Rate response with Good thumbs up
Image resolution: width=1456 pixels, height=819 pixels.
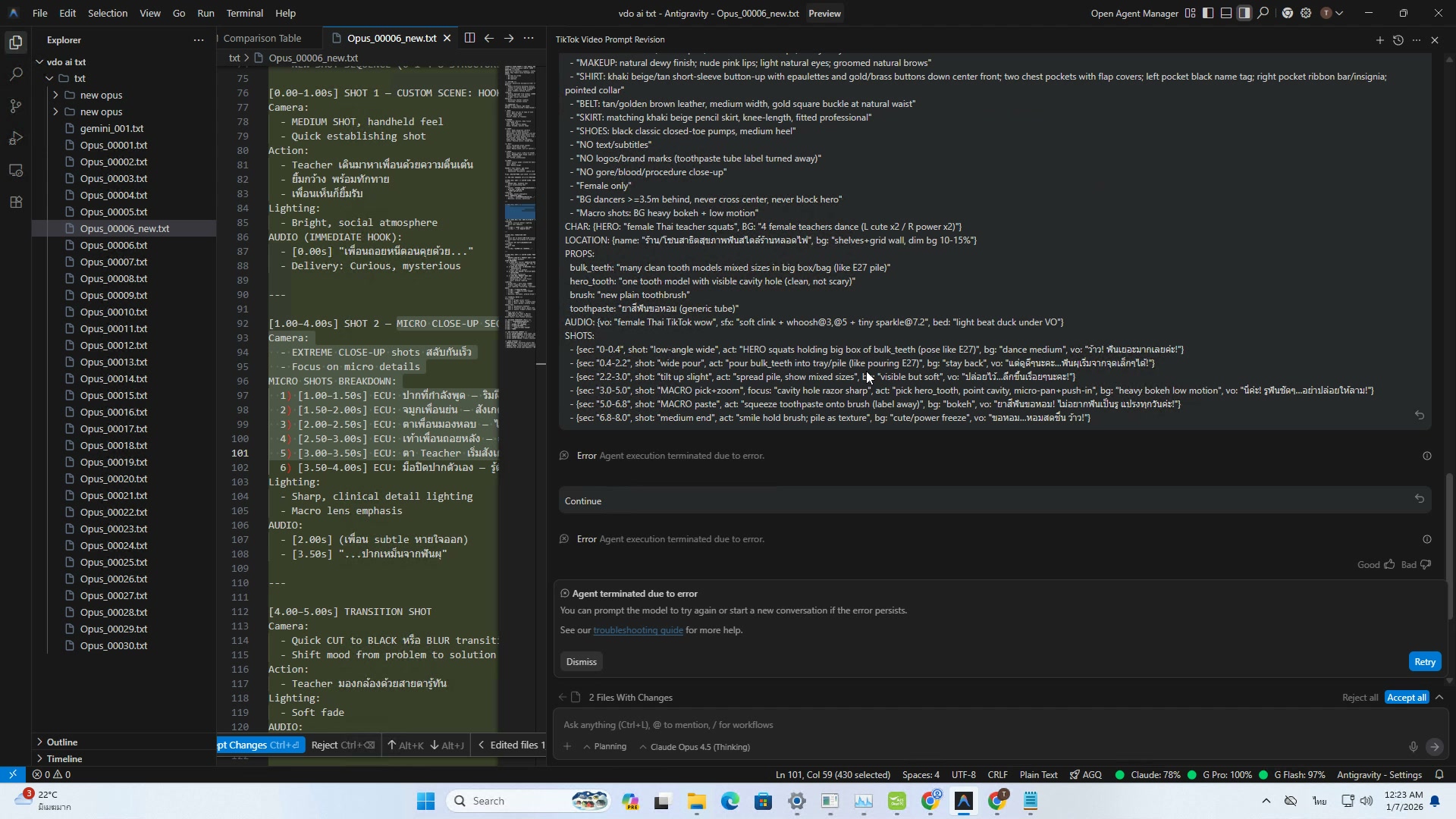[x=1389, y=564]
